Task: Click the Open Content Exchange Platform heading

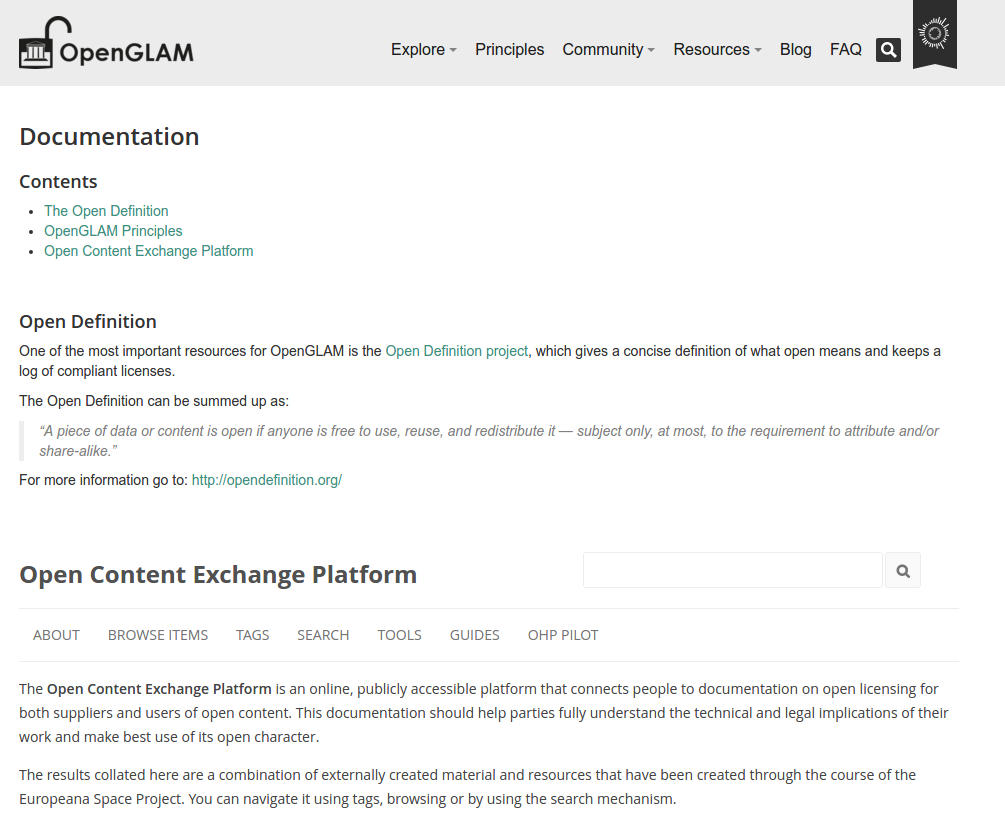Action: (218, 574)
